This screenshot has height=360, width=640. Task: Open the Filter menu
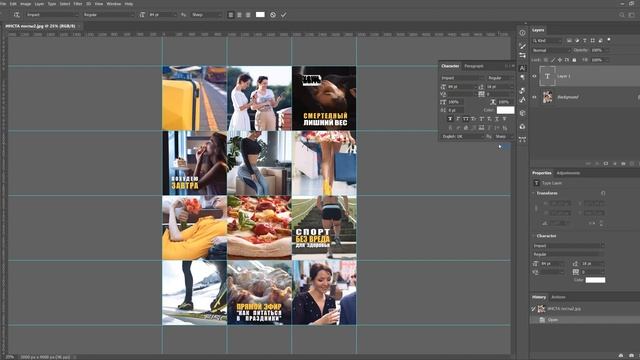point(78,4)
